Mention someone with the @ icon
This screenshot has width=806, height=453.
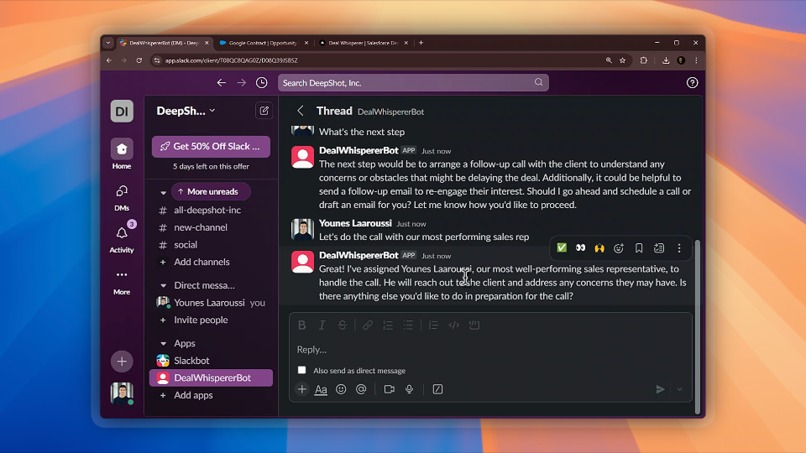361,389
